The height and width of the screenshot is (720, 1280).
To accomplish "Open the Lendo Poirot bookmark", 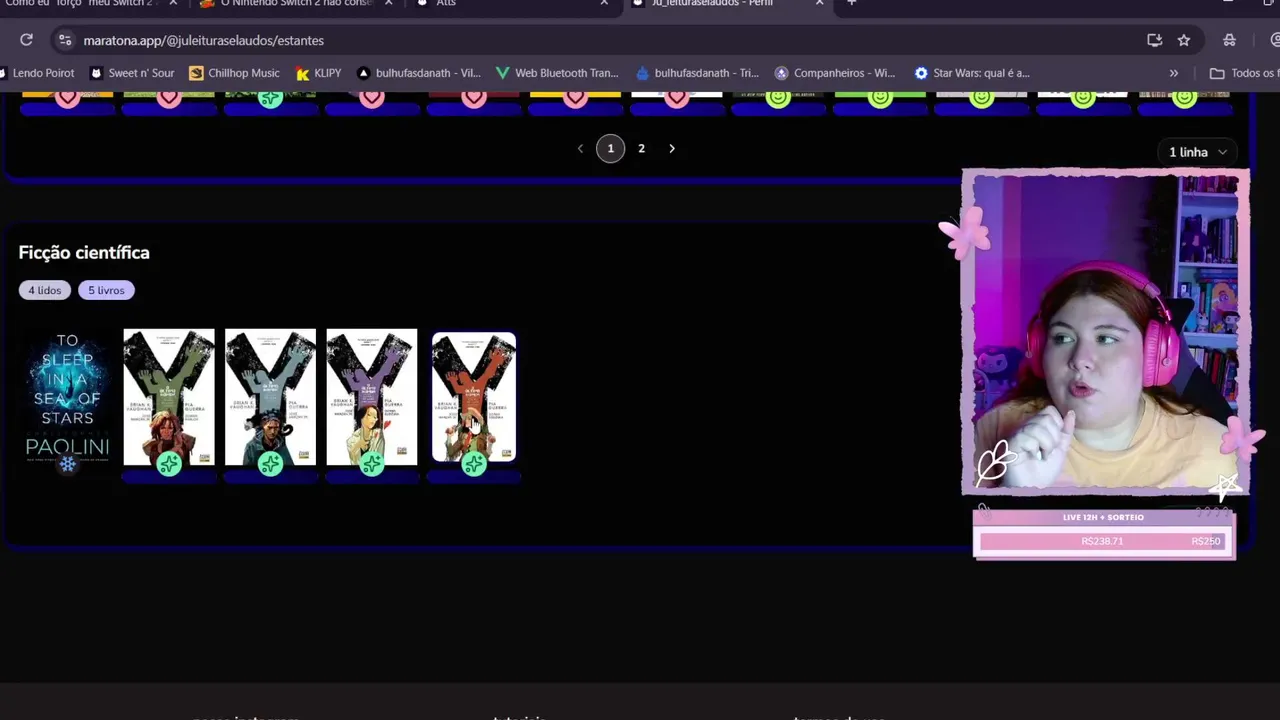I will pyautogui.click(x=37, y=73).
